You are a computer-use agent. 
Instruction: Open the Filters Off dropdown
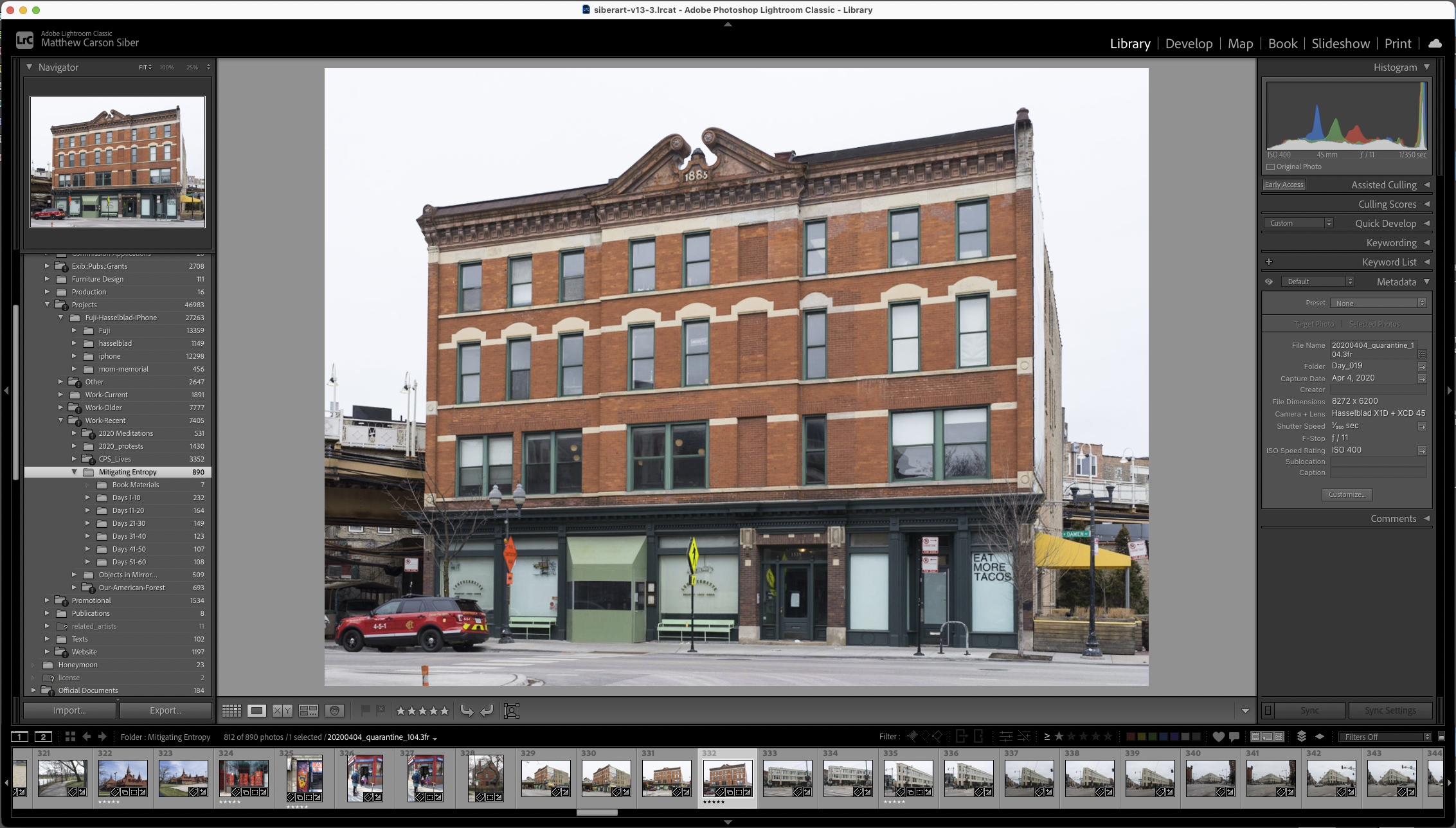pyautogui.click(x=1383, y=737)
